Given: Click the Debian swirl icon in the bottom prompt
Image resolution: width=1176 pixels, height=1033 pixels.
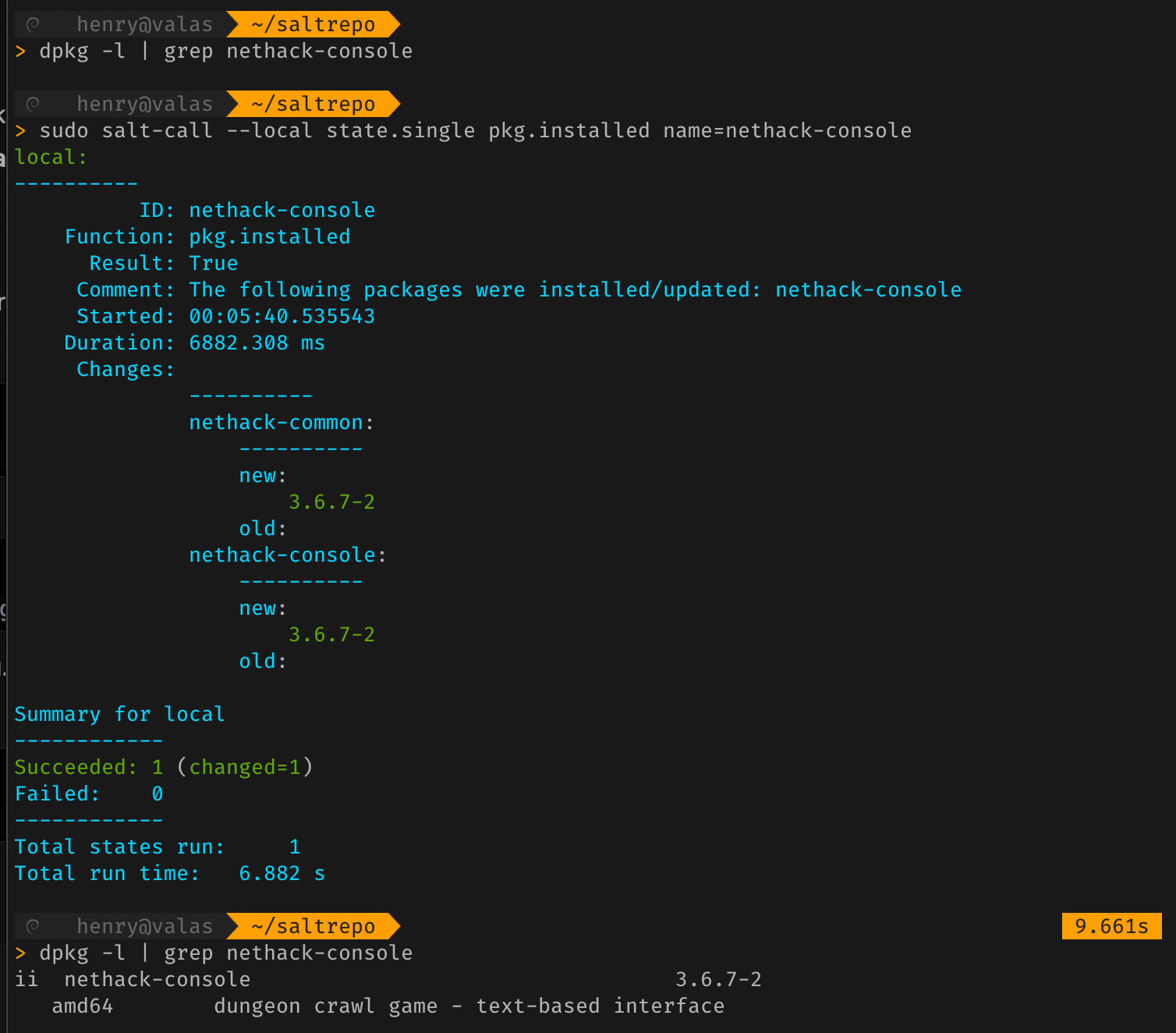Looking at the screenshot, I should click(33, 927).
